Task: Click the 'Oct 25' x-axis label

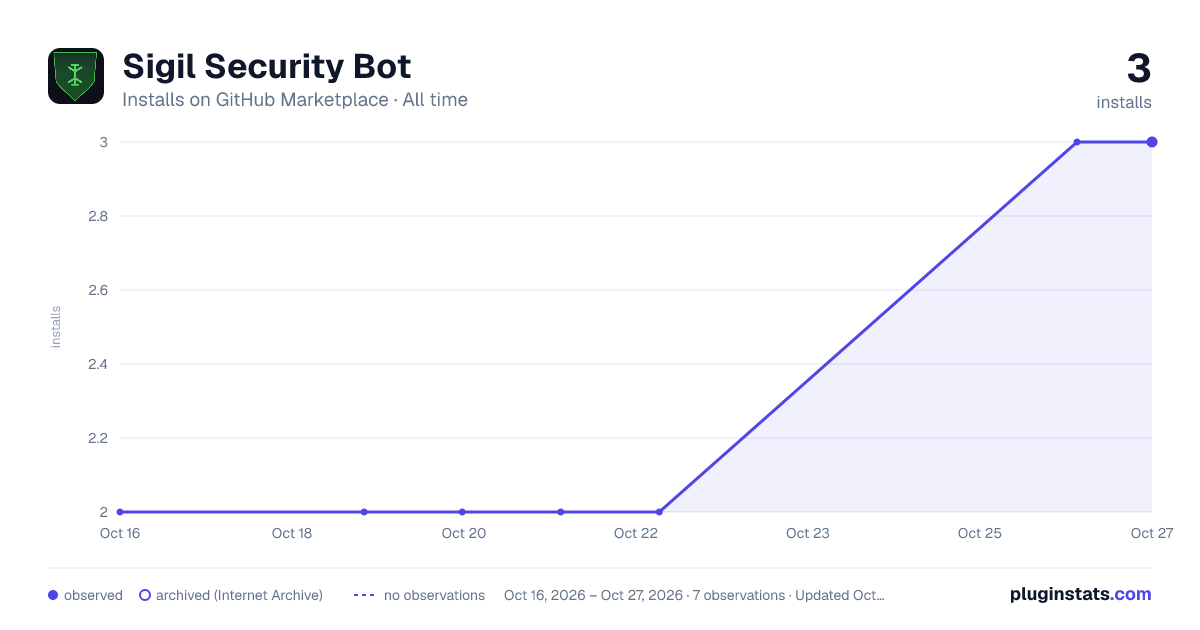Action: (980, 533)
